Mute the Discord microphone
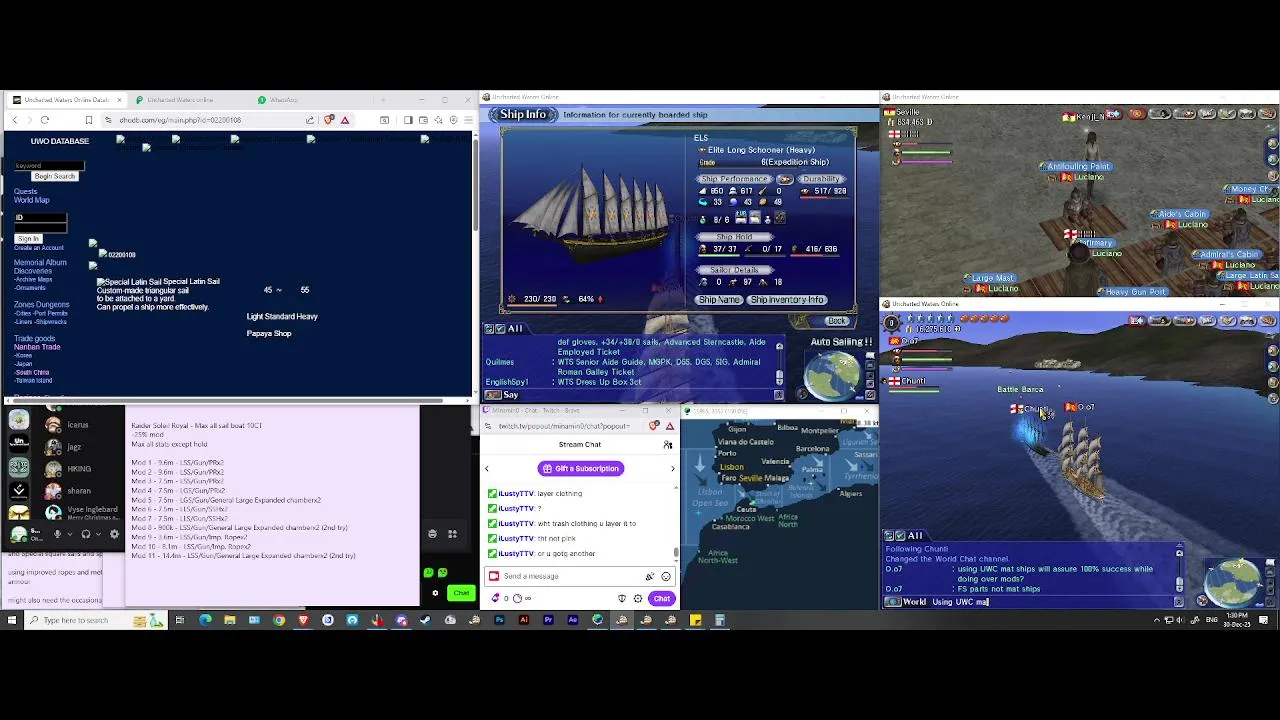The image size is (1280, 720). click(57, 534)
